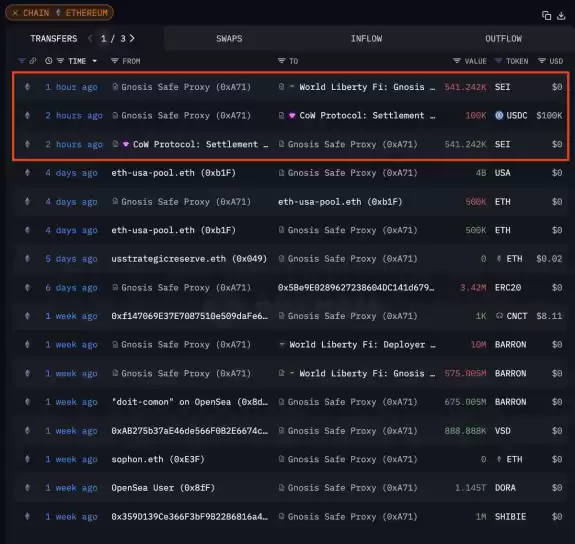Click the $100K USD value
575x544 pixels.
[x=549, y=116]
